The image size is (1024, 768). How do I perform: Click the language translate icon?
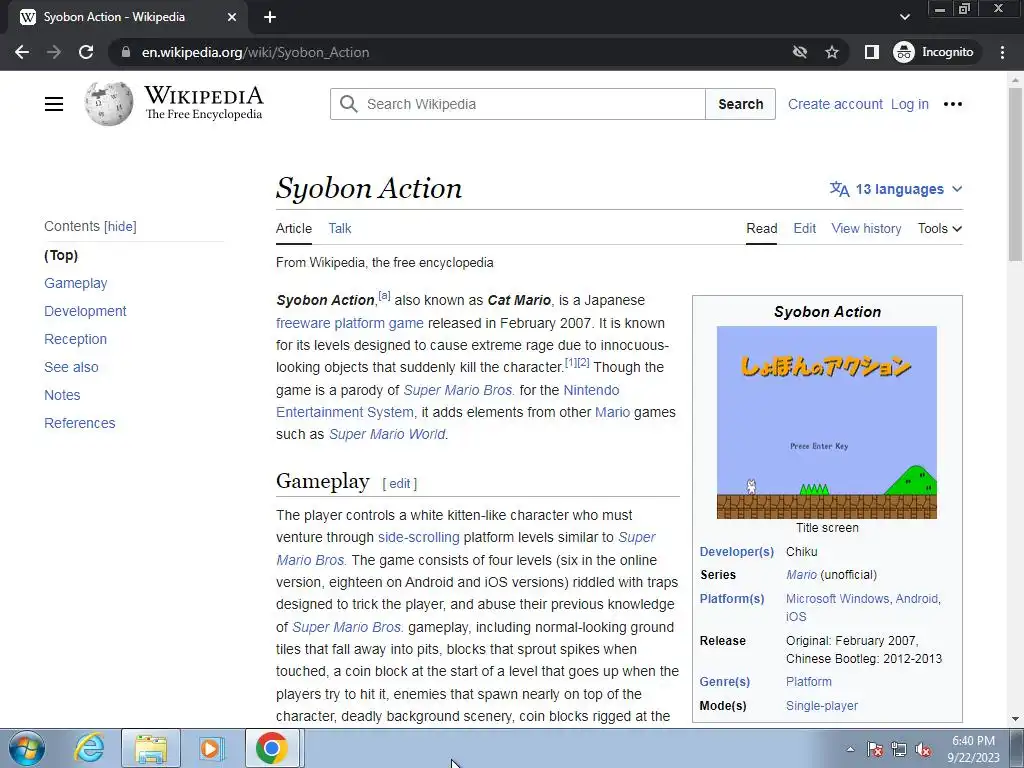coord(839,189)
